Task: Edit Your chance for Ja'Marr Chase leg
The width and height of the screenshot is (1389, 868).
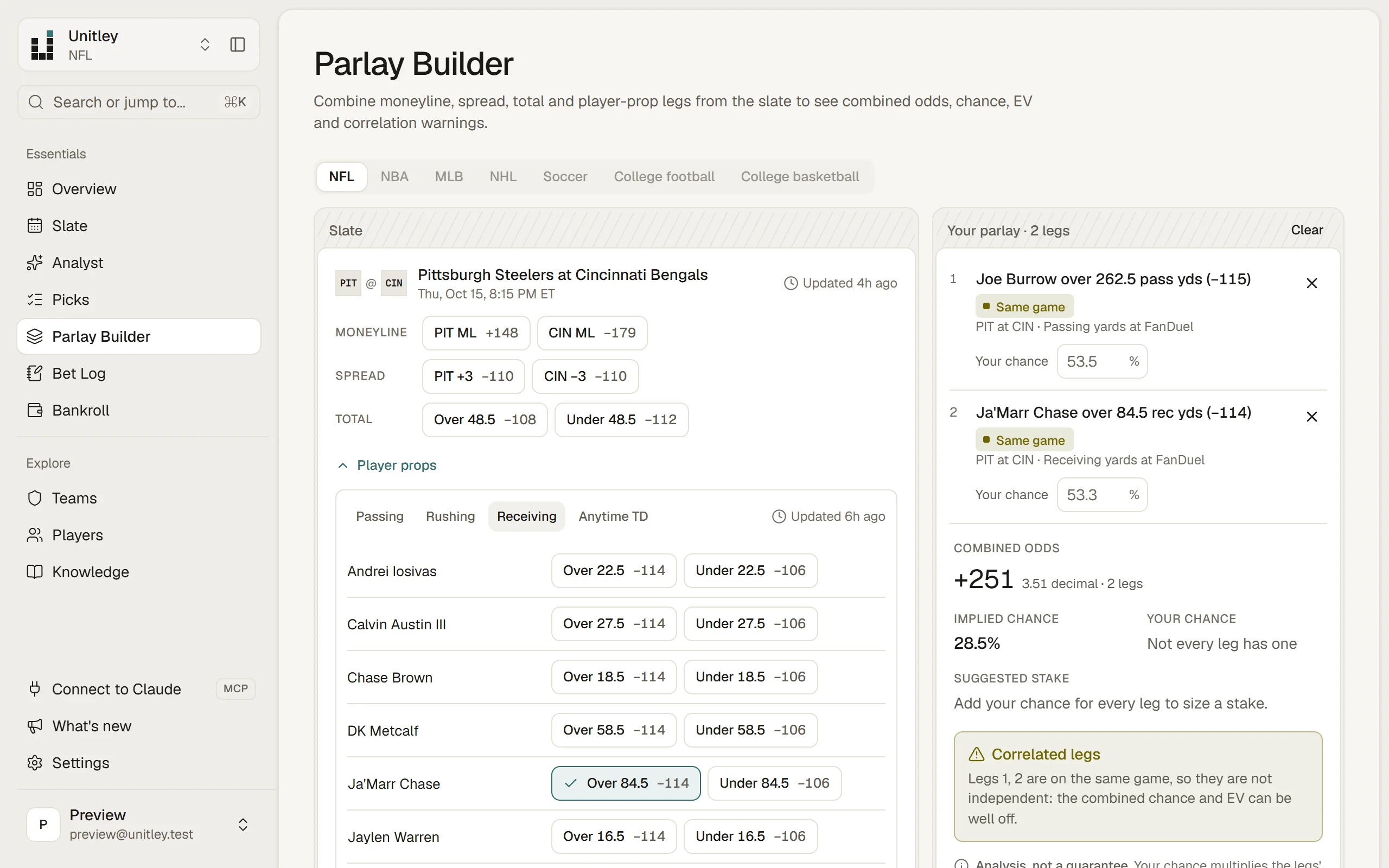Action: click(x=1102, y=495)
